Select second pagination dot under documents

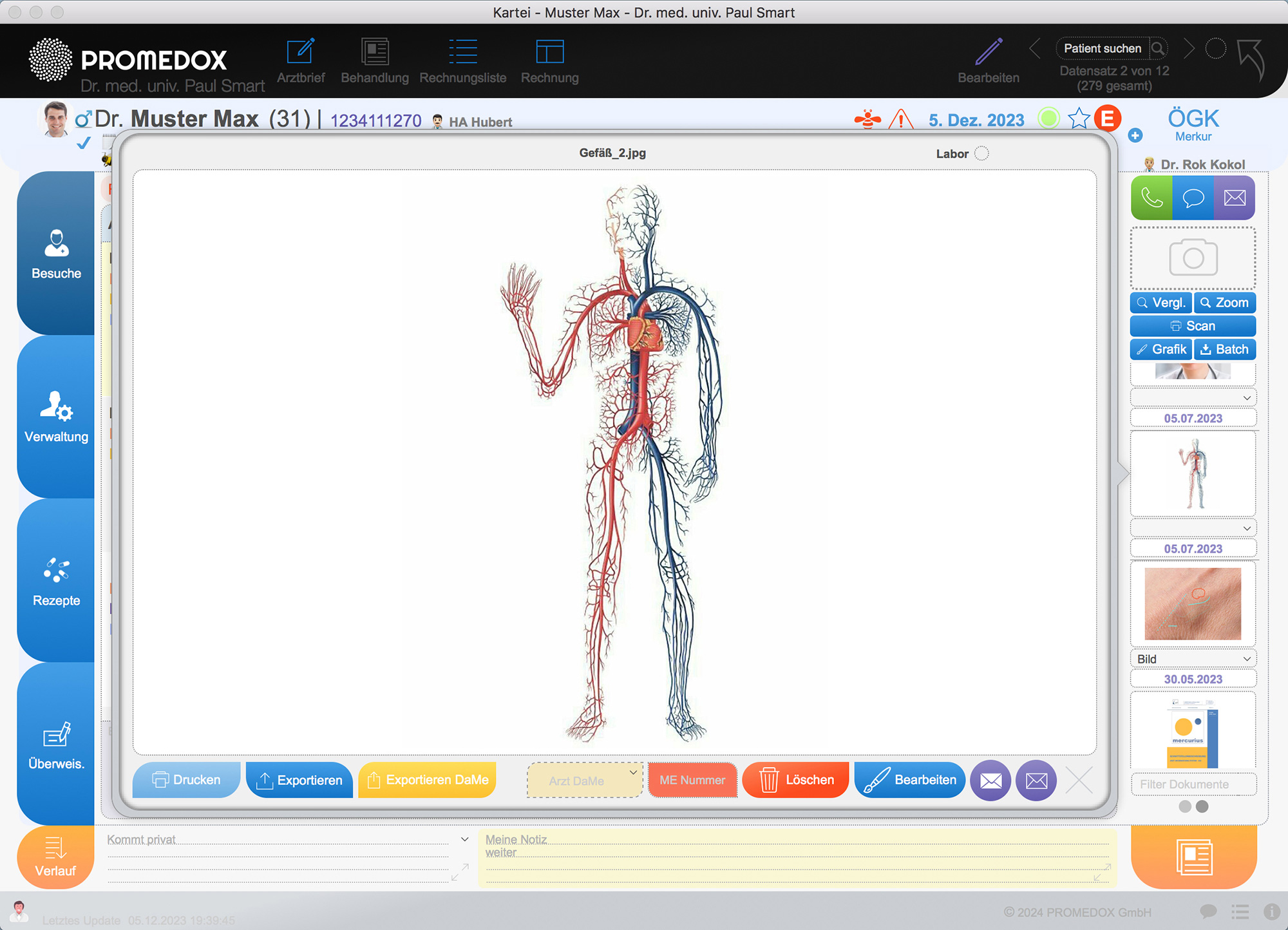(x=1202, y=806)
